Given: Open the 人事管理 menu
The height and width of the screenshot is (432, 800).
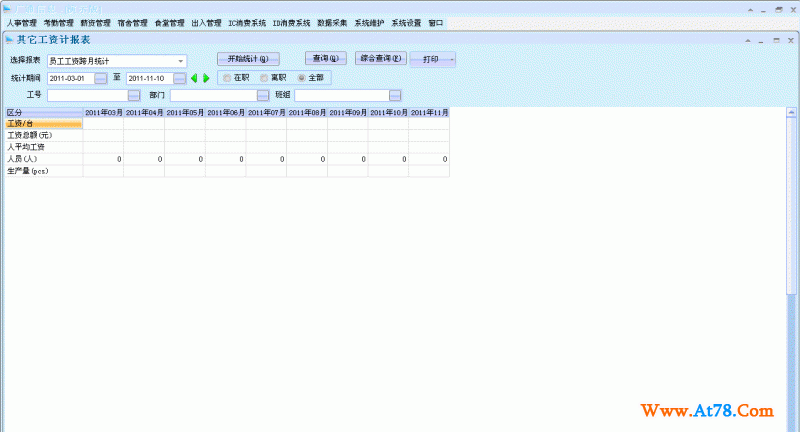Looking at the screenshot, I should (x=20, y=22).
